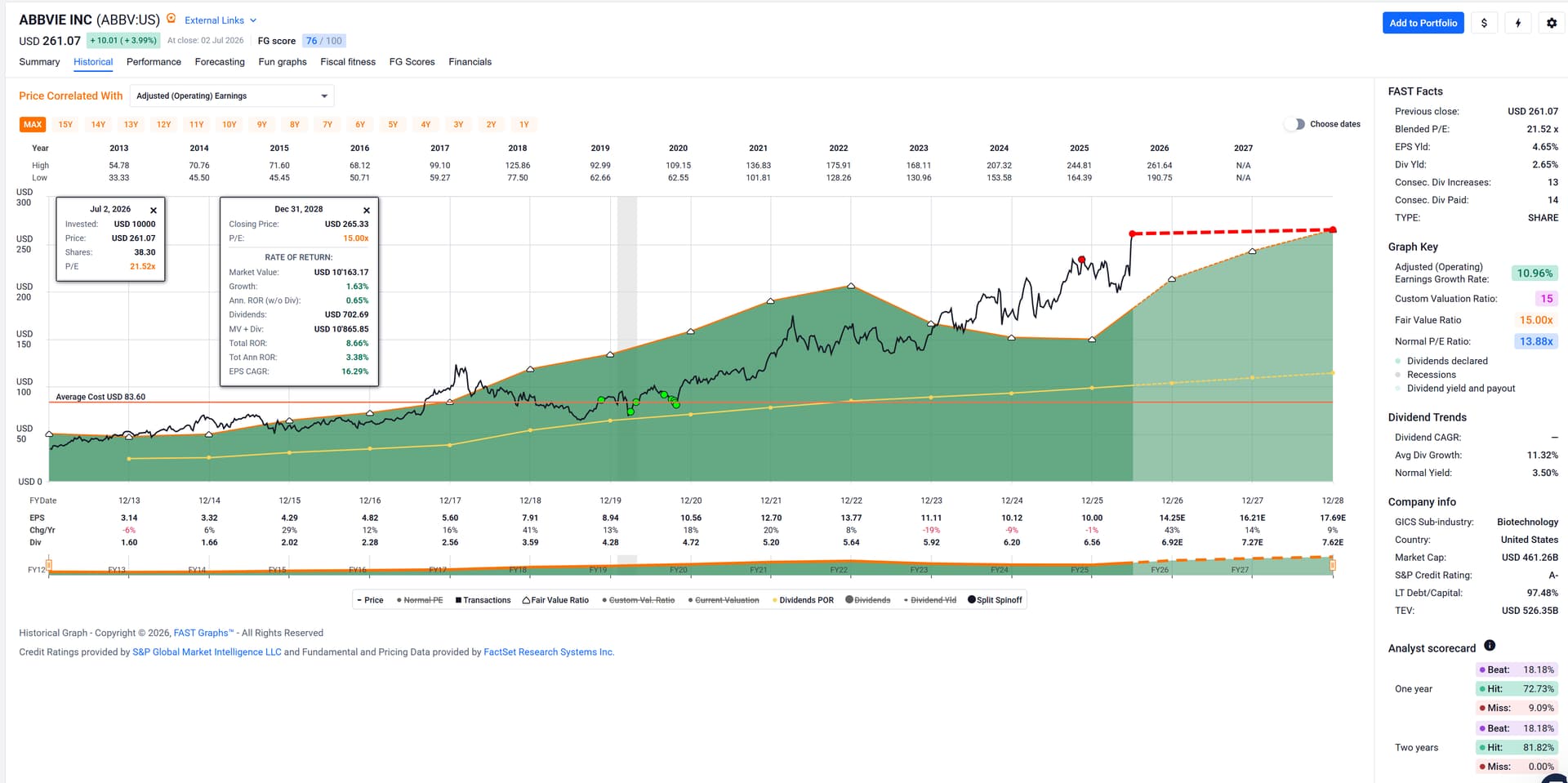Click the Normal P/E Ratio 13.88x swatch
This screenshot has width=1568, height=783.
pos(1535,341)
